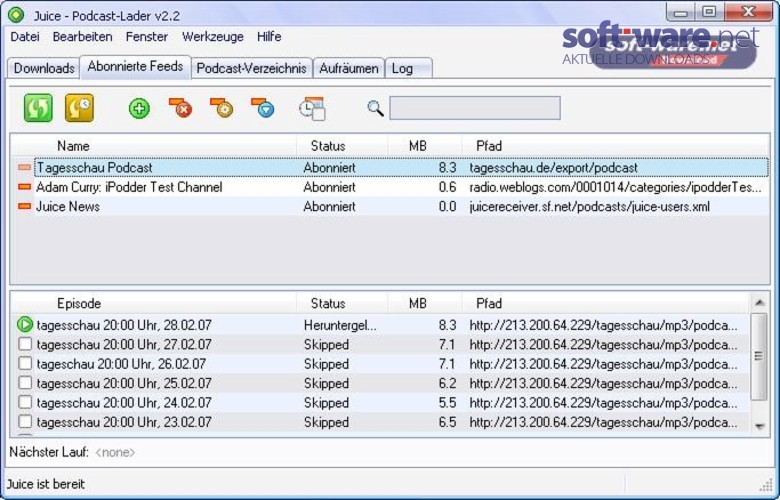Switch to the Podcast-Verzeichnis tab
Image resolution: width=780 pixels, height=500 pixels.
click(x=251, y=68)
